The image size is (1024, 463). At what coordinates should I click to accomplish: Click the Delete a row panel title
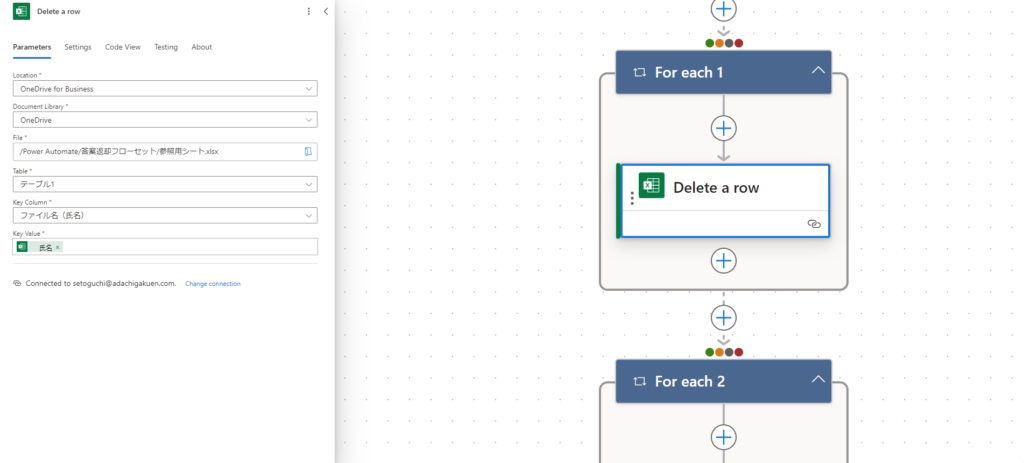coord(59,12)
